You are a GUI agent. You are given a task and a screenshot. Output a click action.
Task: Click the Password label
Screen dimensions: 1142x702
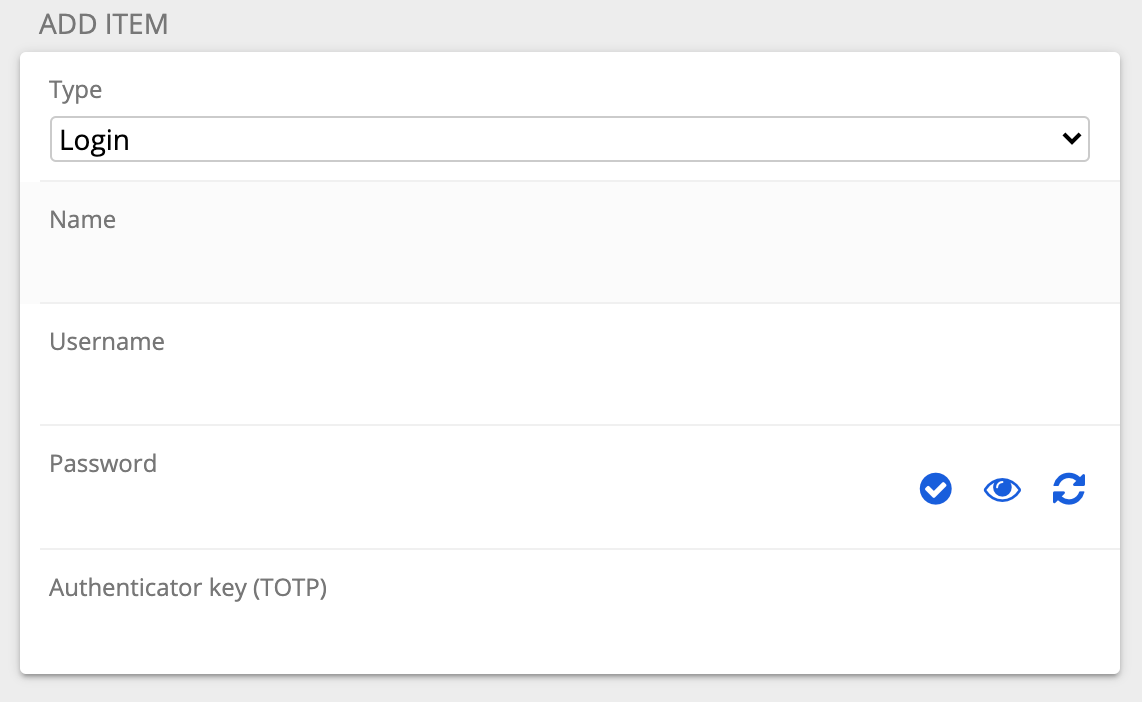pyautogui.click(x=103, y=464)
